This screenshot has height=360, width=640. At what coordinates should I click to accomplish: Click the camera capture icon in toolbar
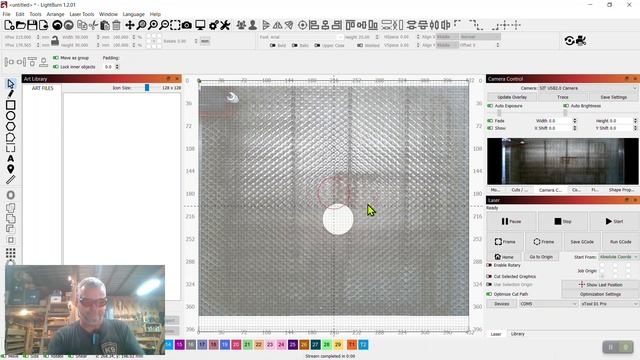tap(187, 25)
